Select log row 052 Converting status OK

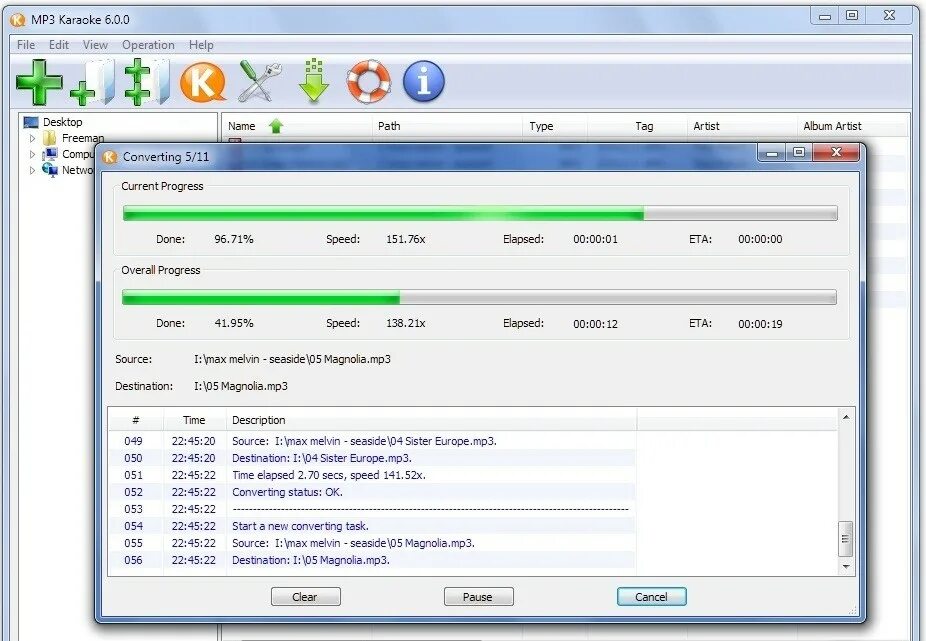[372, 492]
